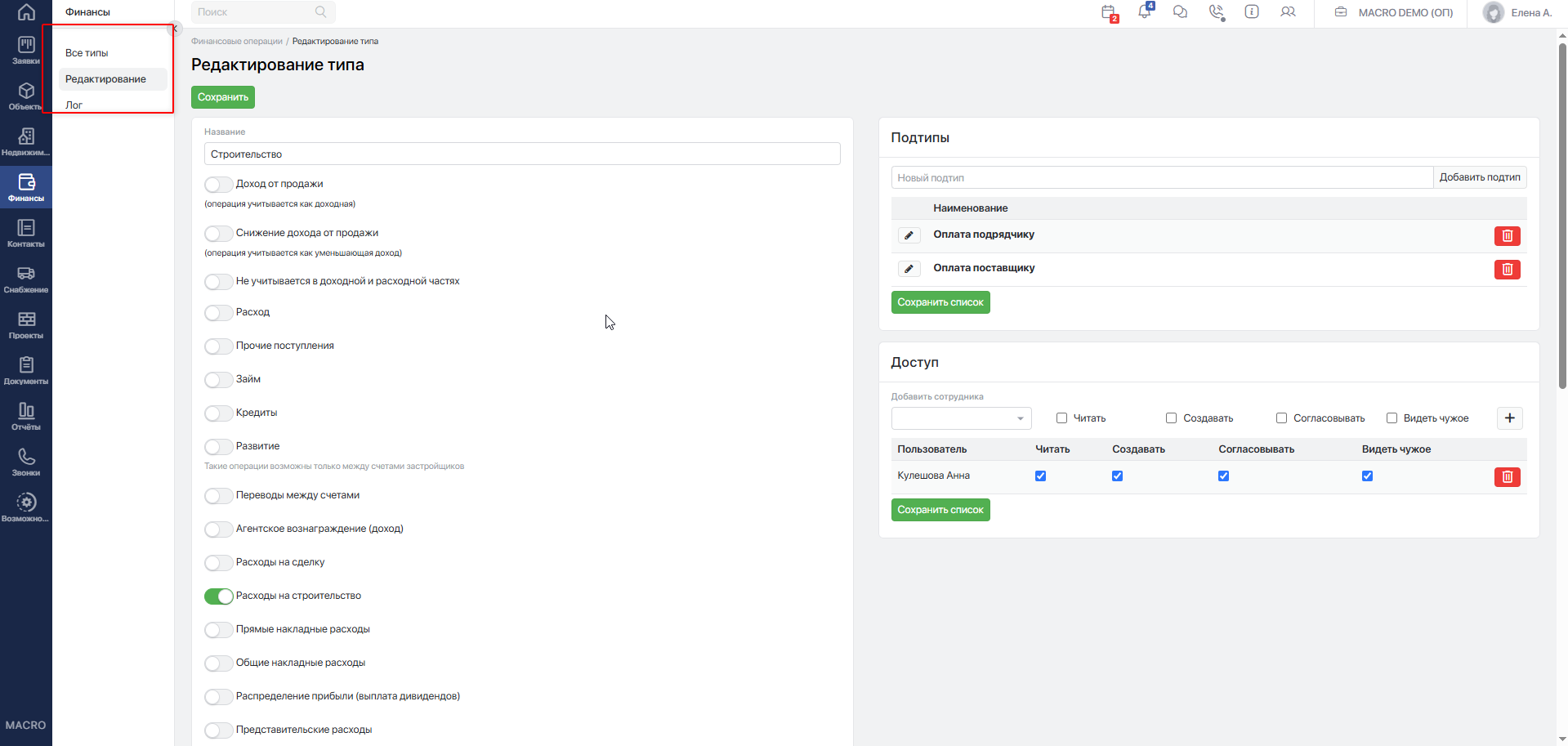Click the plus button to add employee
Image resolution: width=1568 pixels, height=746 pixels.
pyautogui.click(x=1510, y=418)
